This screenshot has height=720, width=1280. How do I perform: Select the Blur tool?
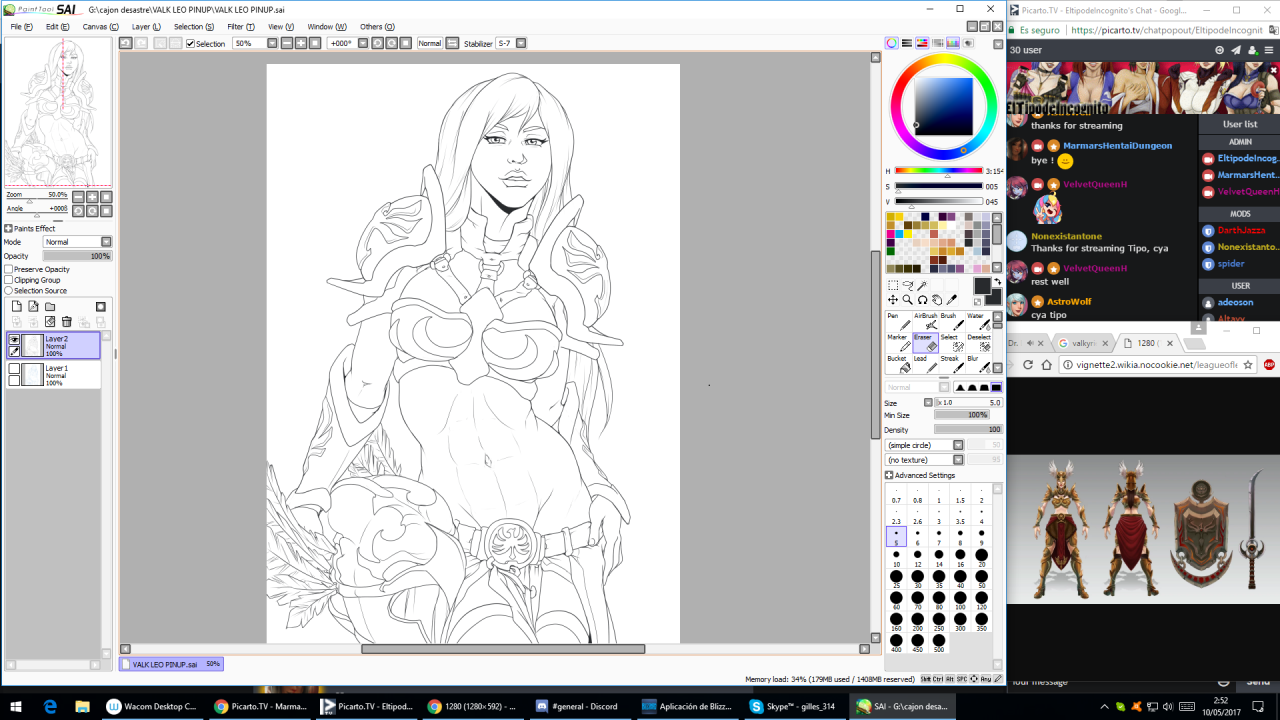979,363
